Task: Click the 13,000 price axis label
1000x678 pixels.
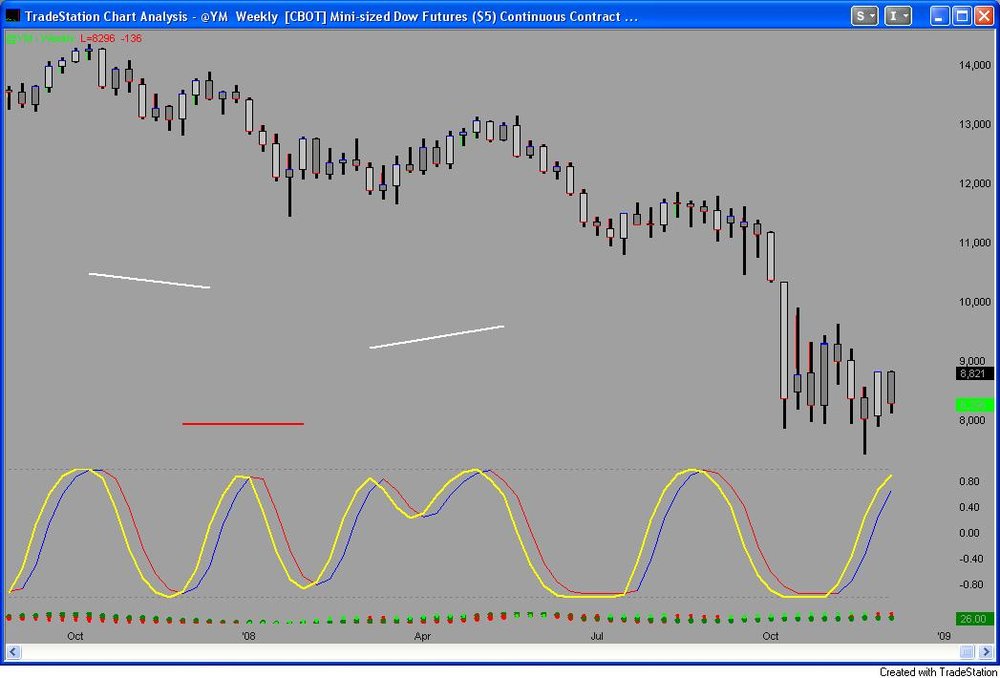Action: (974, 124)
